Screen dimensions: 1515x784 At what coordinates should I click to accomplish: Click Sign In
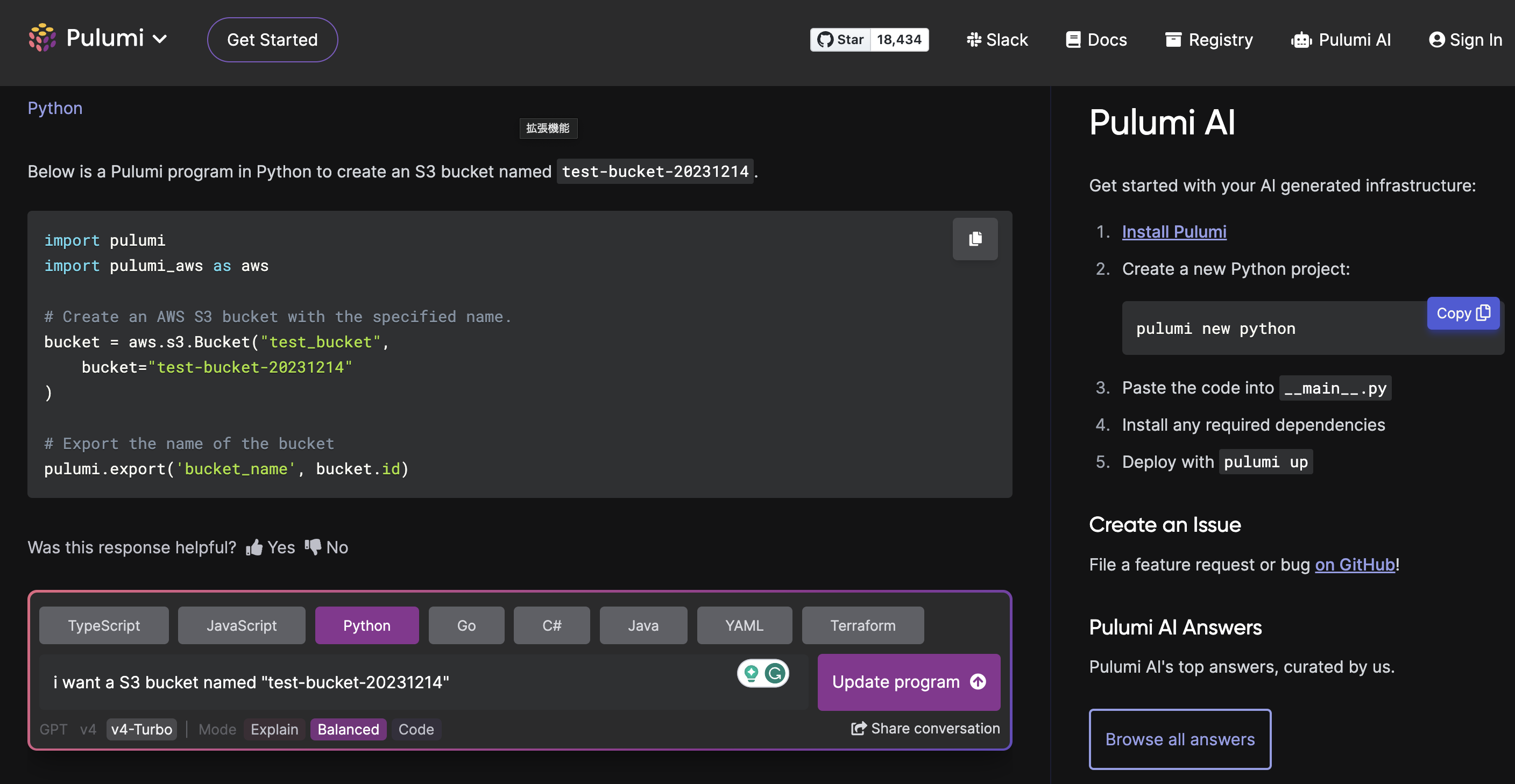click(x=1466, y=39)
